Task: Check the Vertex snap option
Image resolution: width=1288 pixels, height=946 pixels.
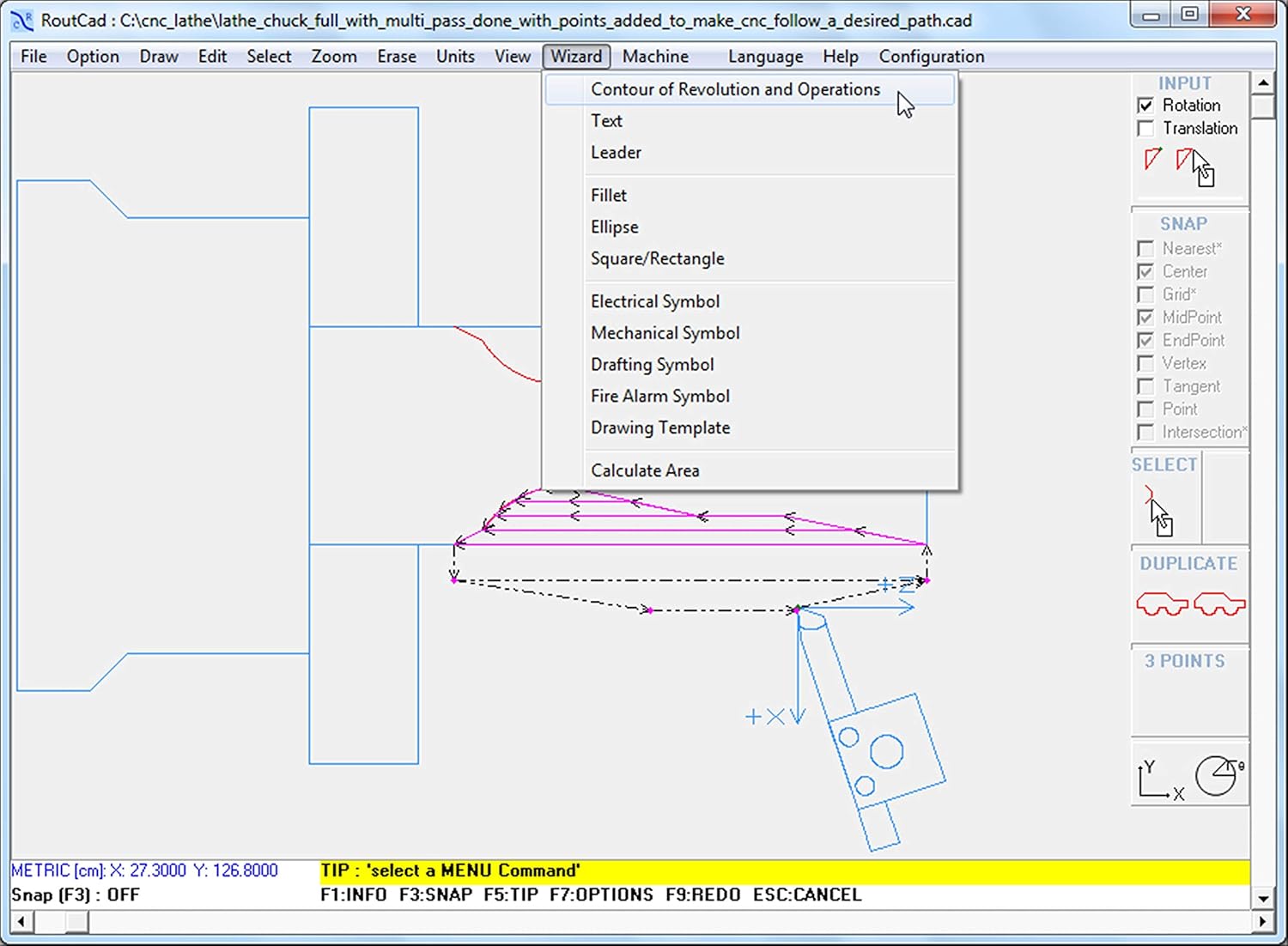Action: click(1145, 363)
